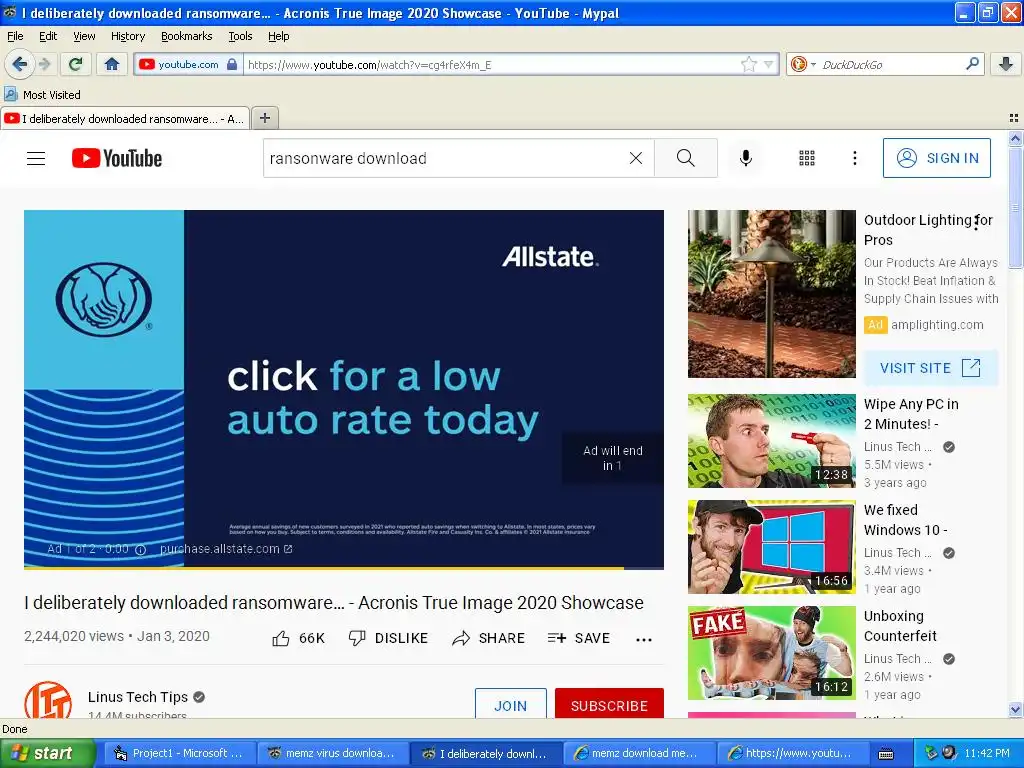
Task: Reload the page with the refresh icon
Action: click(76, 64)
